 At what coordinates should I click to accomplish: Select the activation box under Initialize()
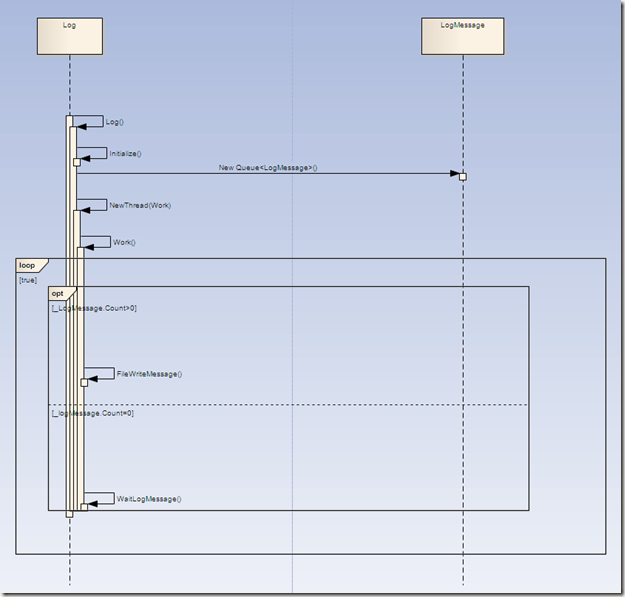tap(77, 162)
